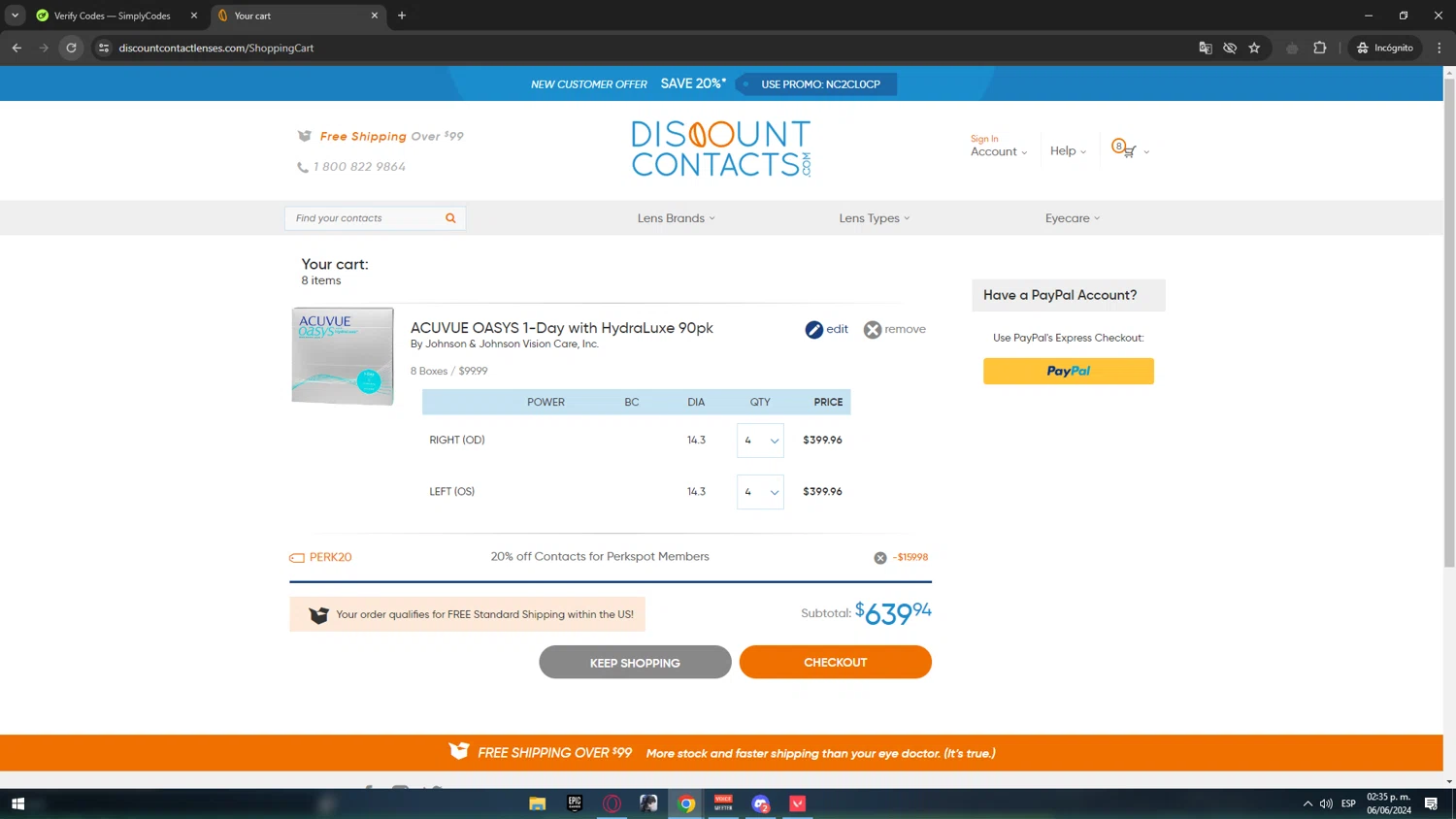Open tab search dropdown arrow
Image resolution: width=1456 pixels, height=819 pixels.
pyautogui.click(x=15, y=16)
